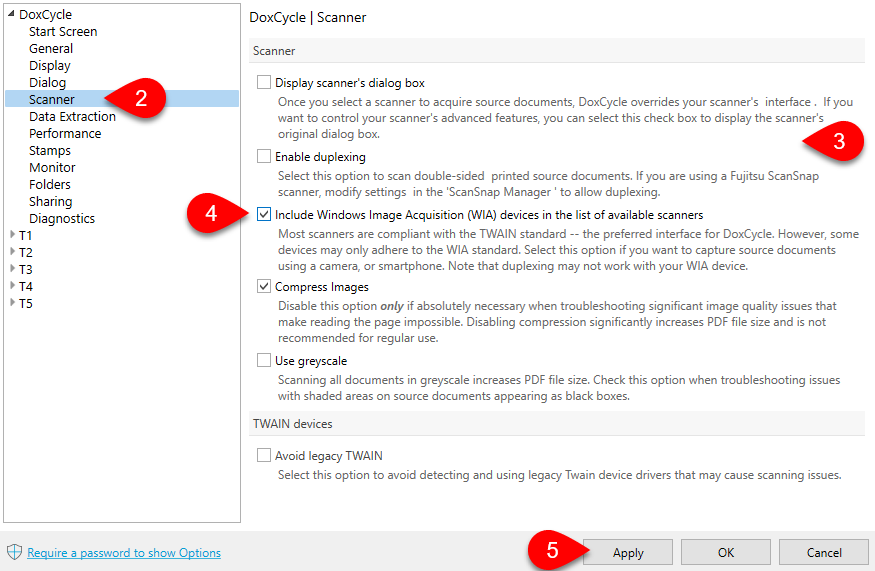
Task: Expand the T5 tree node
Action: 11,303
